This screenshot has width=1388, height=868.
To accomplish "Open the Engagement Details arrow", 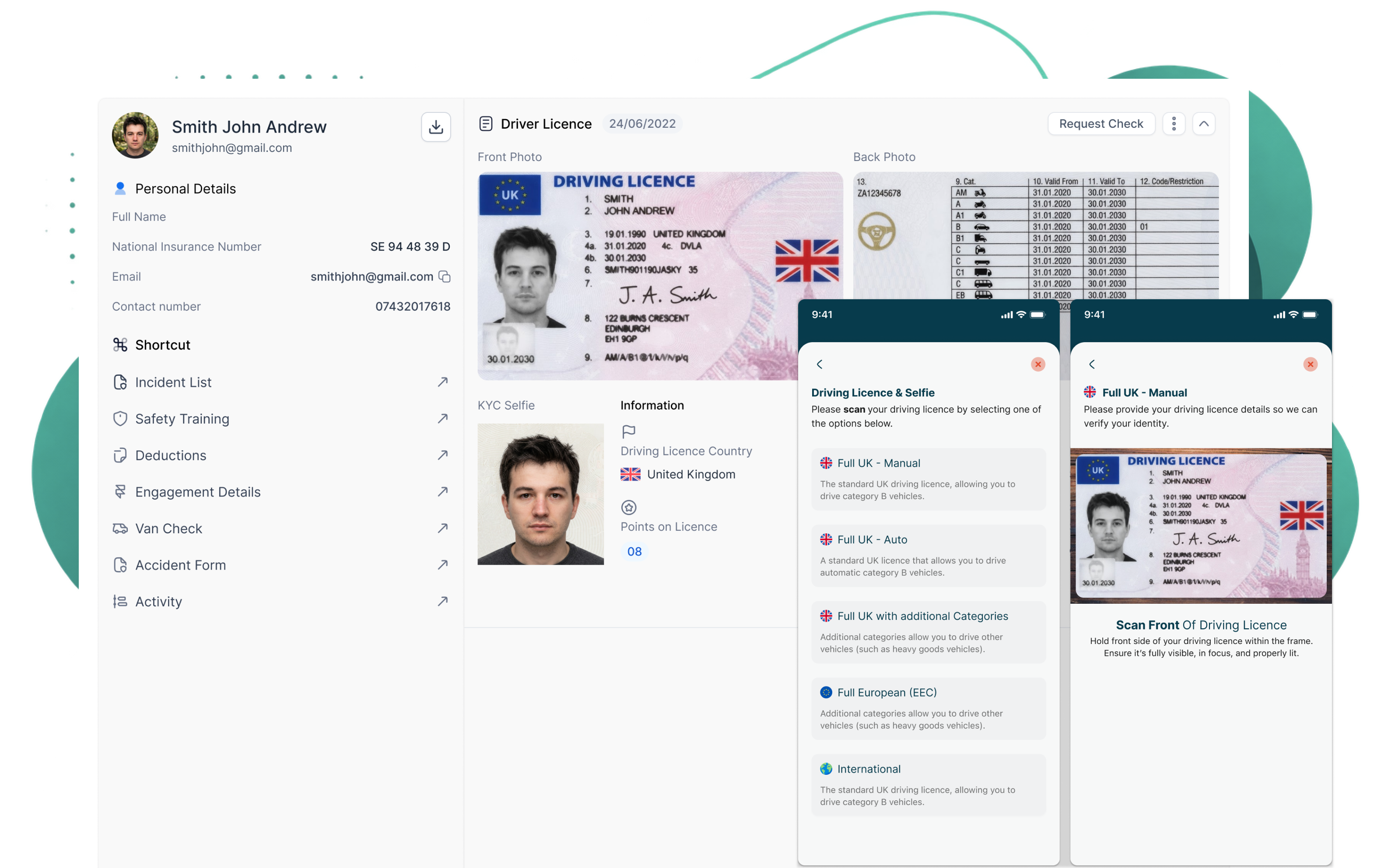I will pyautogui.click(x=442, y=491).
